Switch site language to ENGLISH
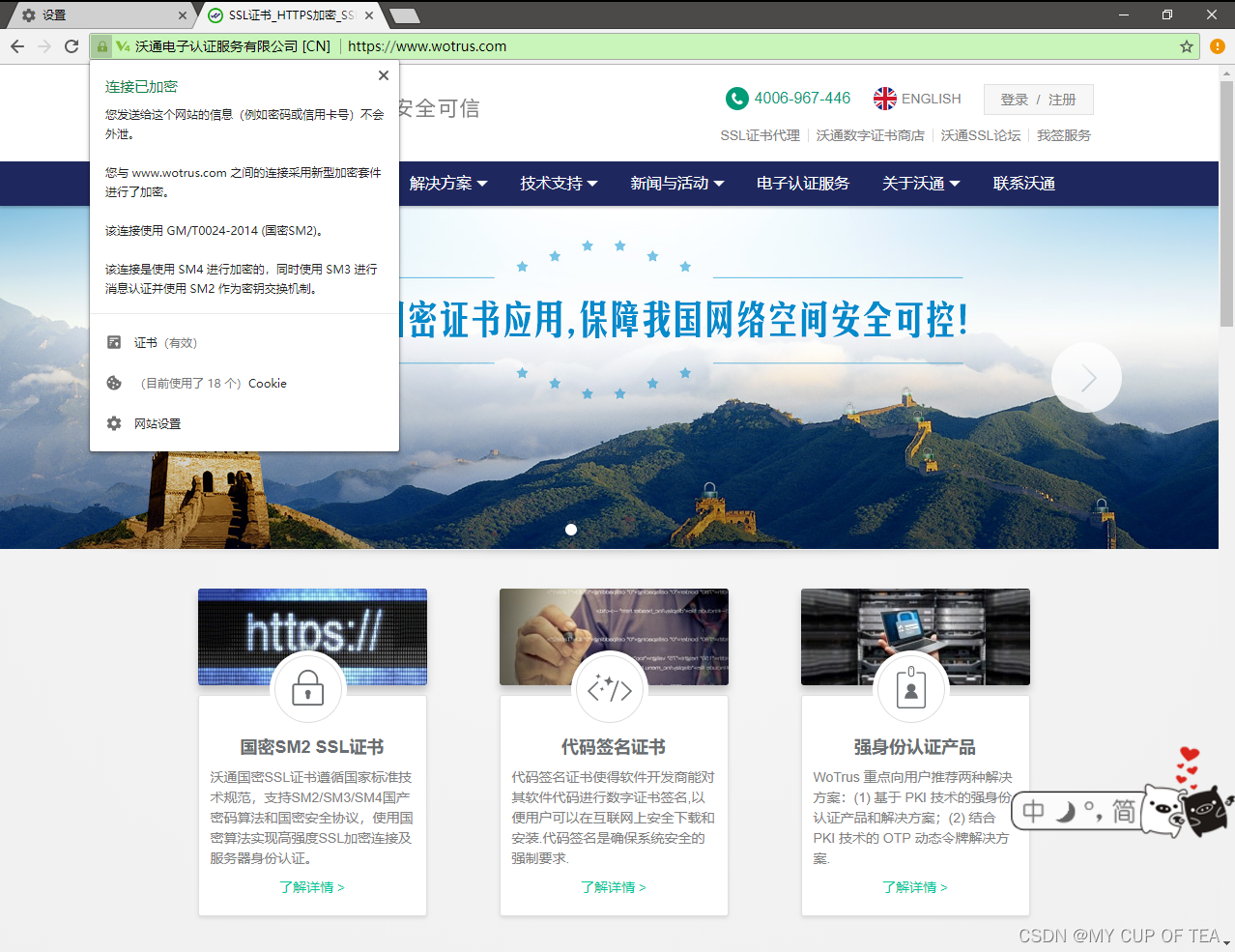Viewport: 1235px width, 952px height. click(x=932, y=99)
